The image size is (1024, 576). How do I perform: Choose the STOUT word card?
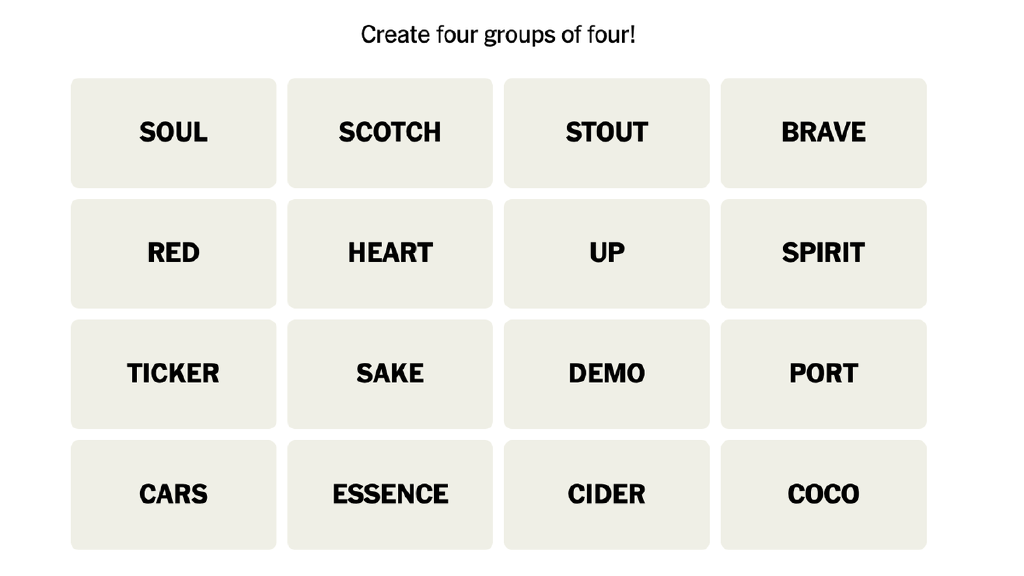pyautogui.click(x=606, y=133)
